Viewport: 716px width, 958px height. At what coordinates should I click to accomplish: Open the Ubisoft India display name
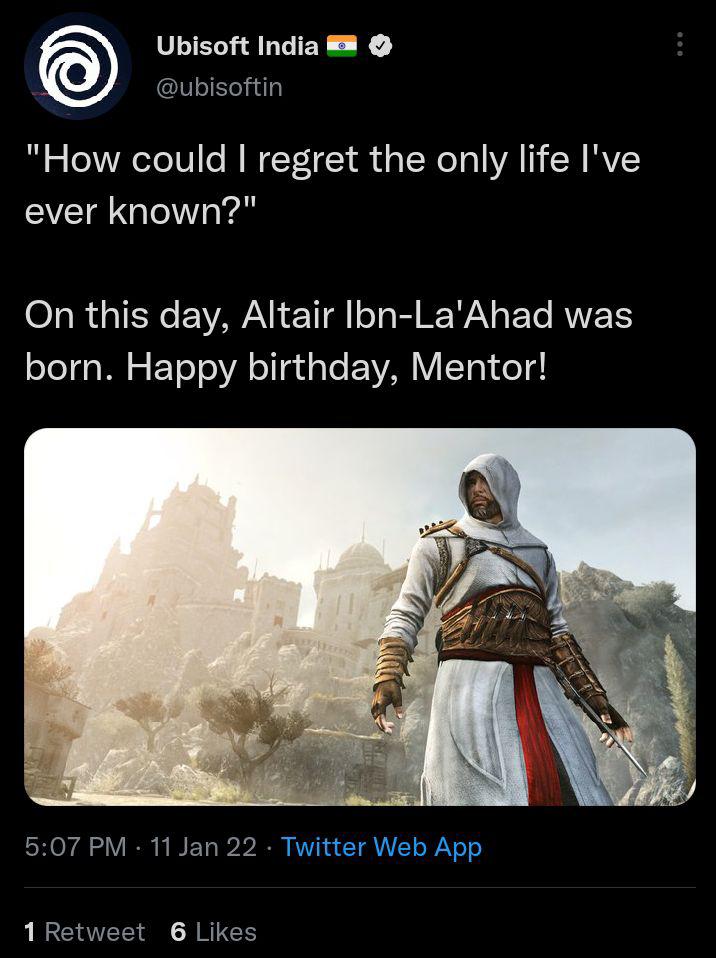coord(238,46)
